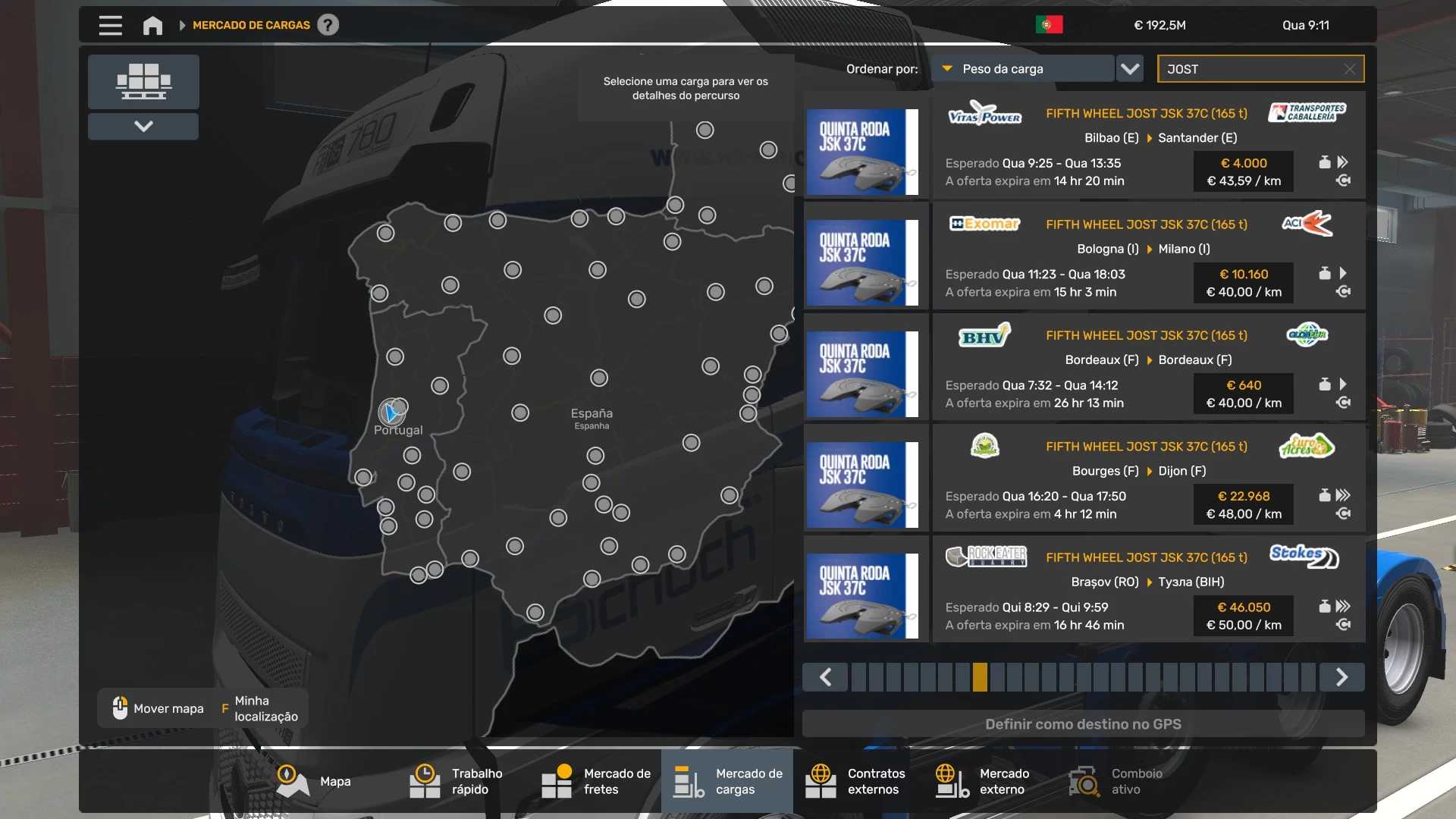Open the help question mark icon
Image resolution: width=1456 pixels, height=819 pixels.
pyautogui.click(x=328, y=25)
